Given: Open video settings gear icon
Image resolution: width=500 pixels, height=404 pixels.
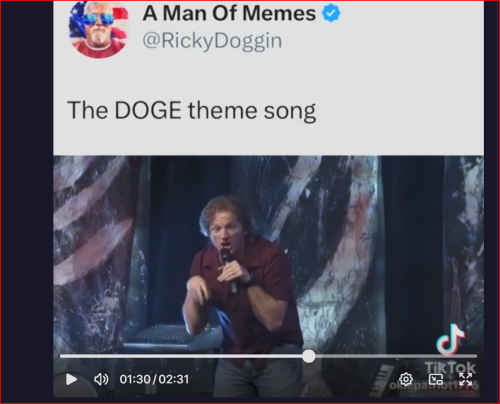Looking at the screenshot, I should (x=406, y=379).
